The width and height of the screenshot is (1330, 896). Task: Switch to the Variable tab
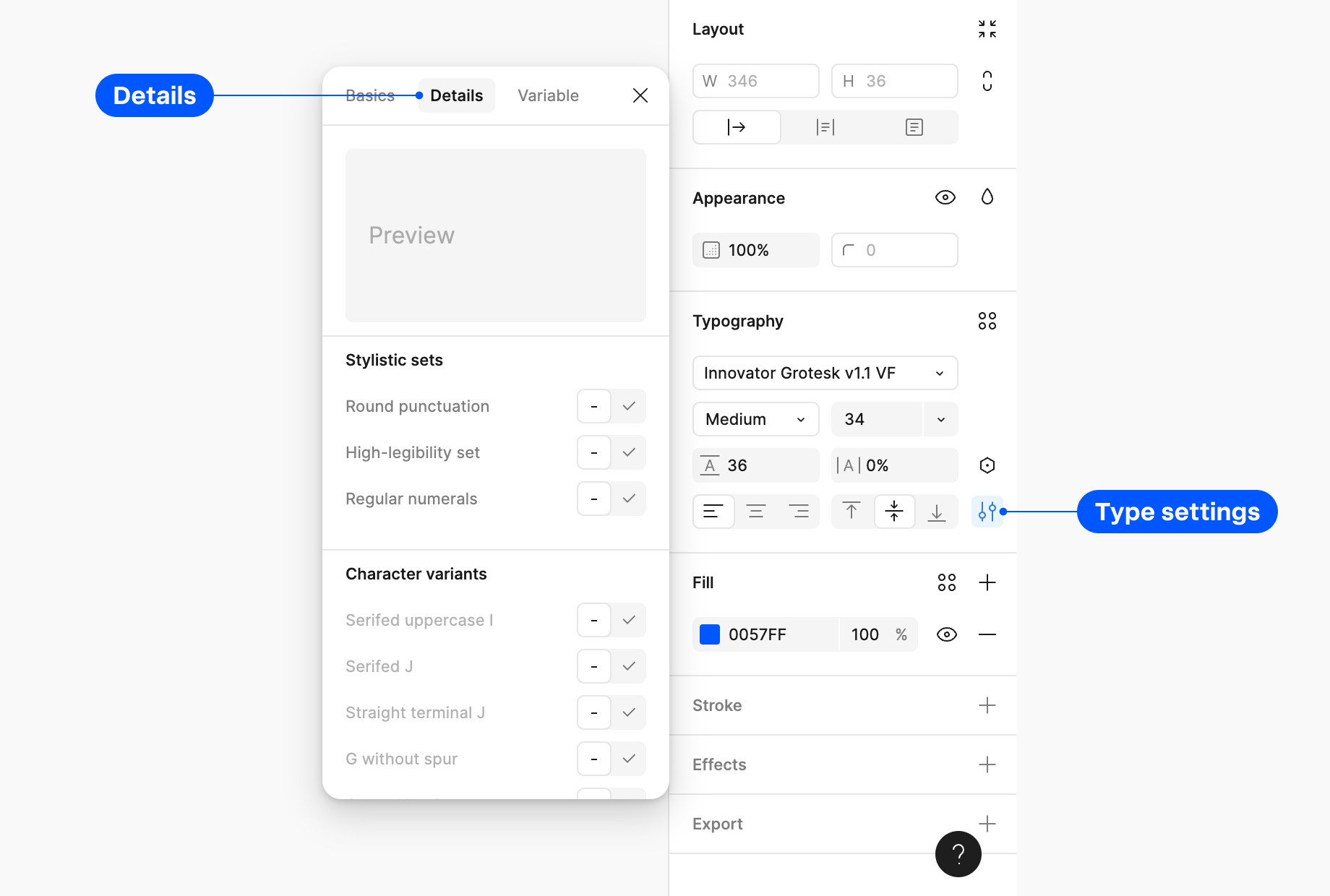click(x=548, y=95)
